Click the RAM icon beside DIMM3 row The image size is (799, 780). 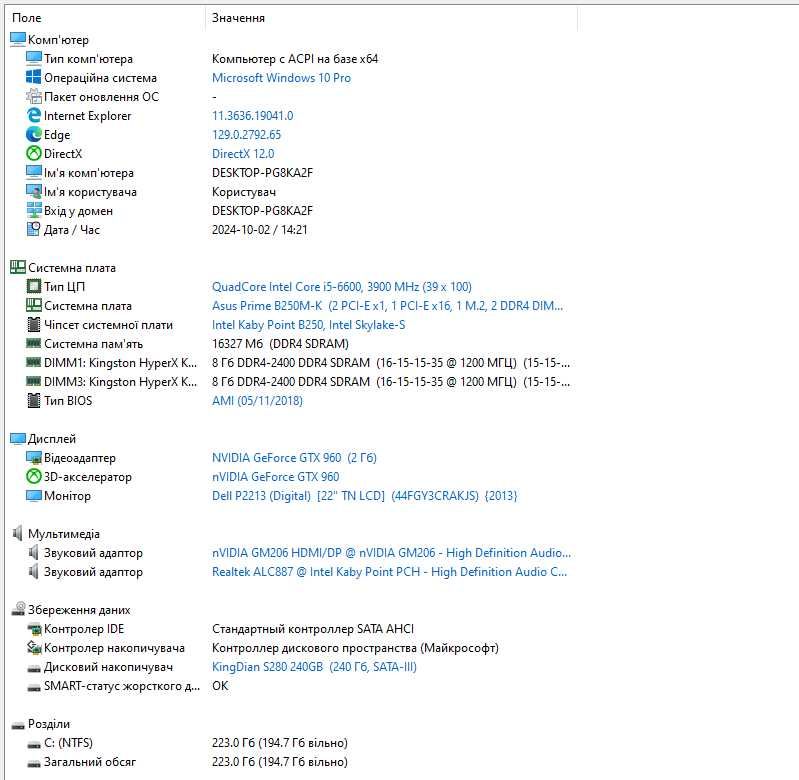[x=34, y=381]
